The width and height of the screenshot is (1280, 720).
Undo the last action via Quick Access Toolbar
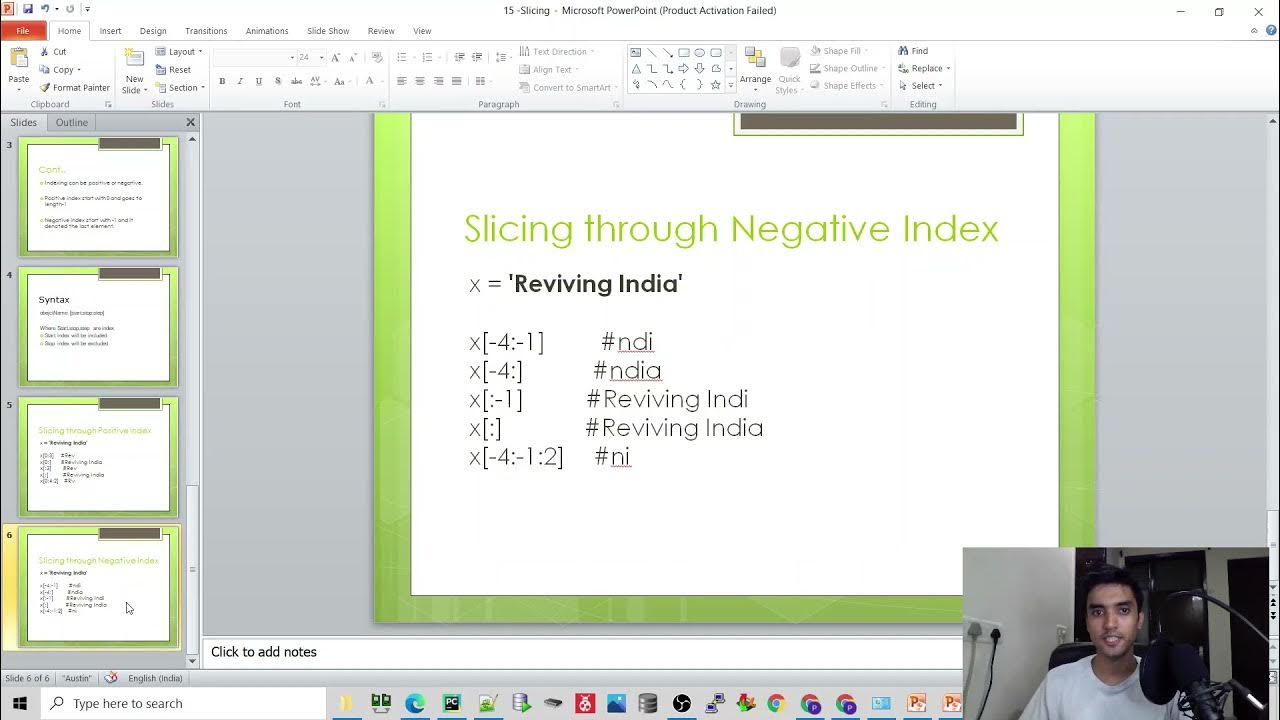click(x=45, y=9)
